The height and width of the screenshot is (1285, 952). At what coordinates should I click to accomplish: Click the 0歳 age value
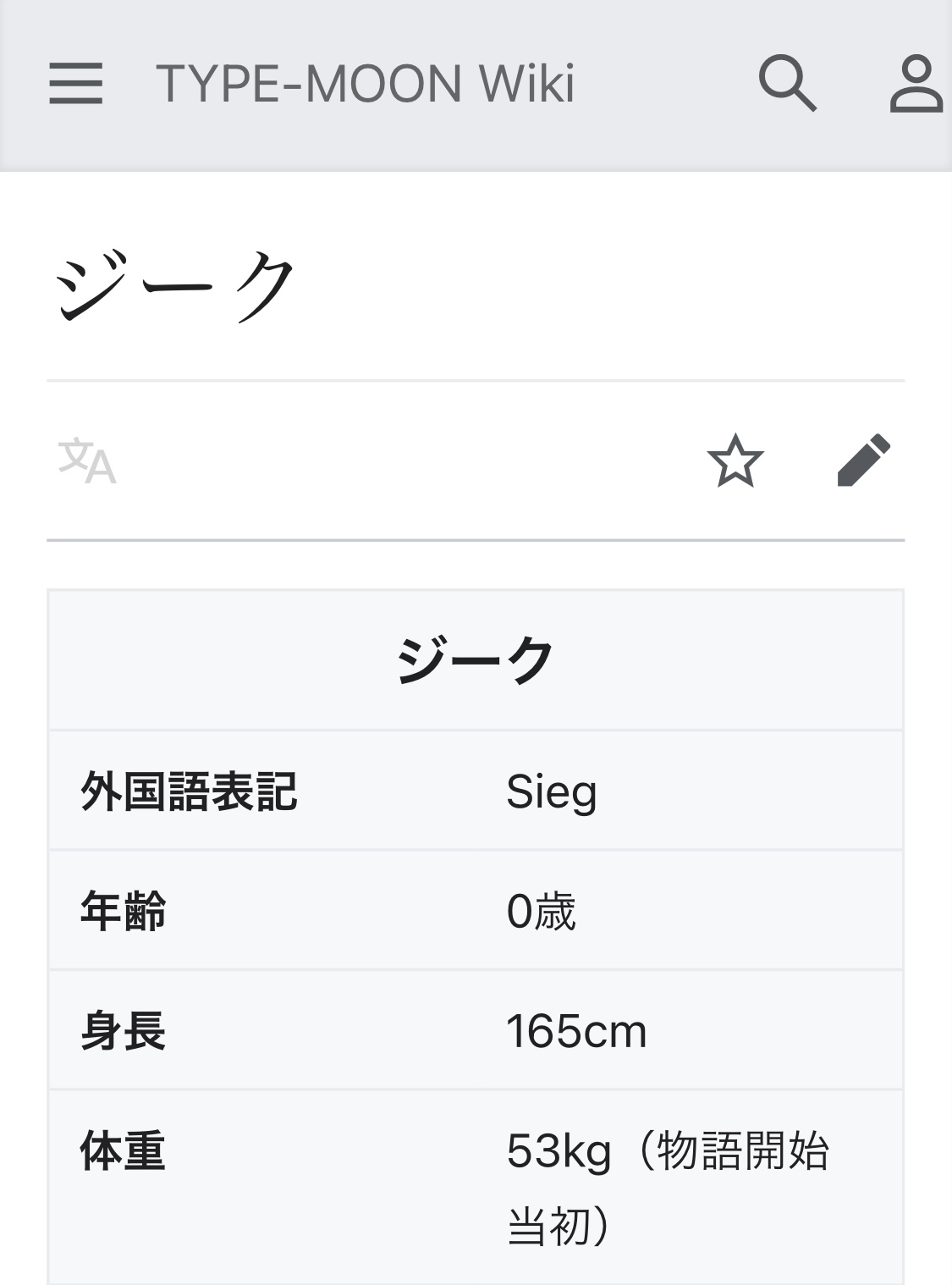[542, 912]
